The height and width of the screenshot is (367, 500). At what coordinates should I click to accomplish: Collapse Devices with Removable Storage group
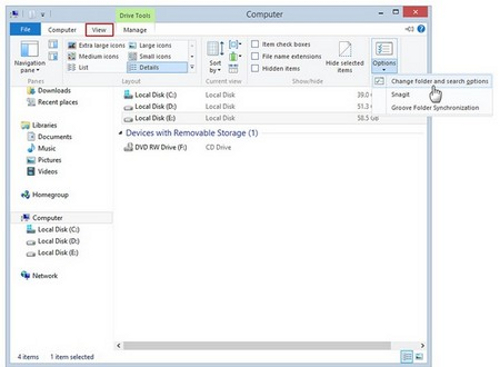[x=120, y=133]
